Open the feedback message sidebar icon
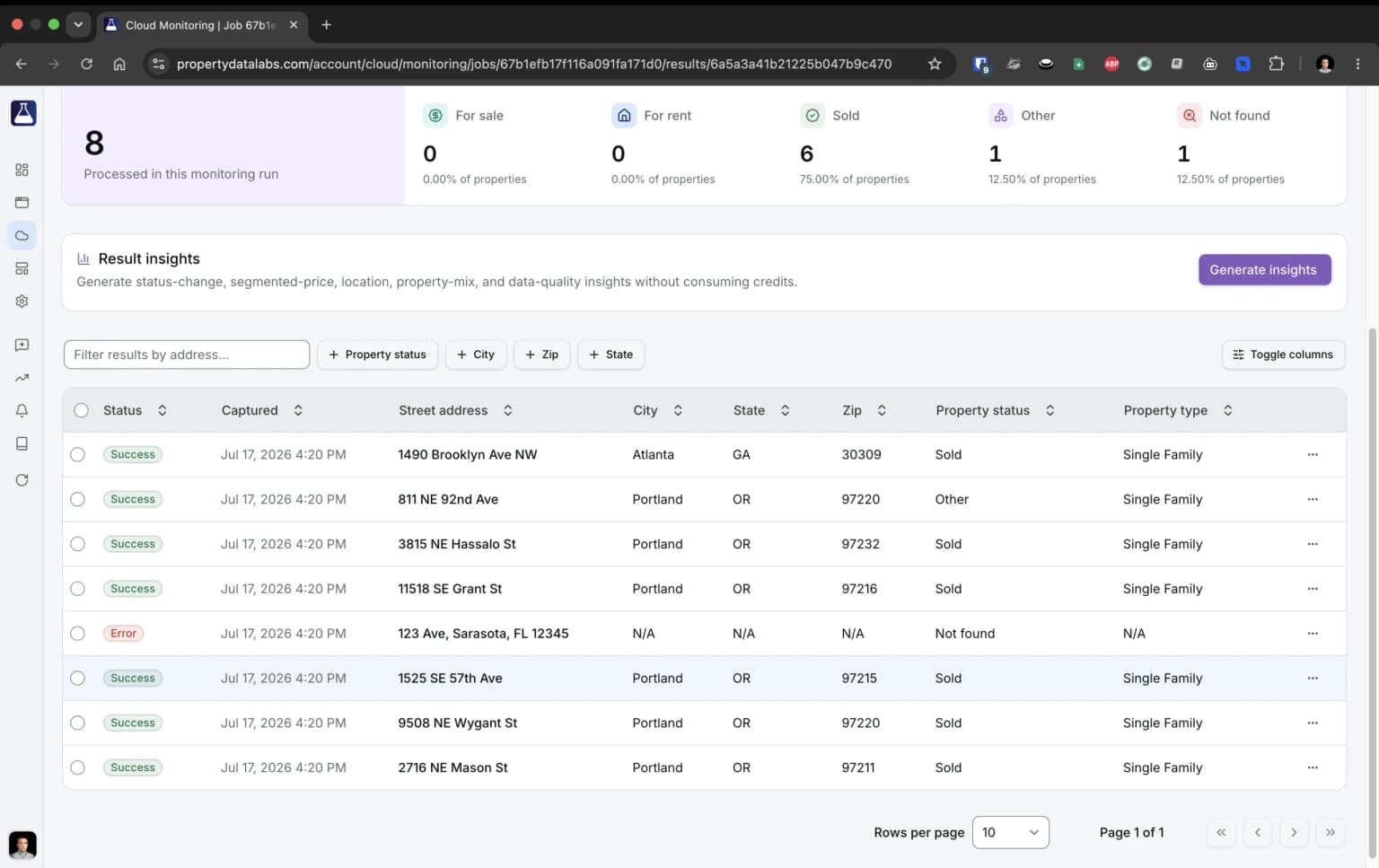The image size is (1379, 868). pyautogui.click(x=22, y=345)
